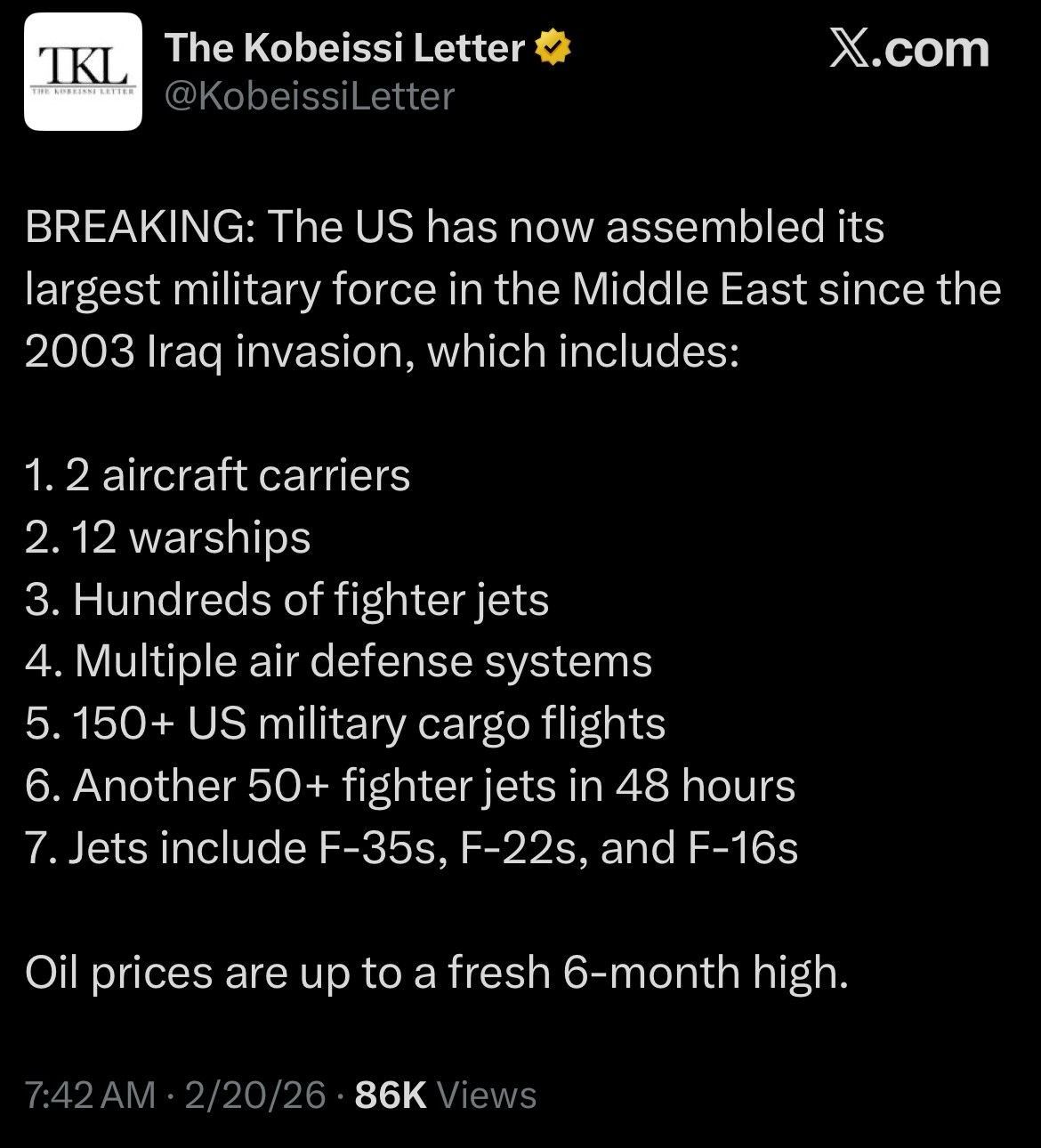Screen dimensions: 1041x1148
Task: Click the '2 aircraft carriers' line
Action: tap(218, 475)
